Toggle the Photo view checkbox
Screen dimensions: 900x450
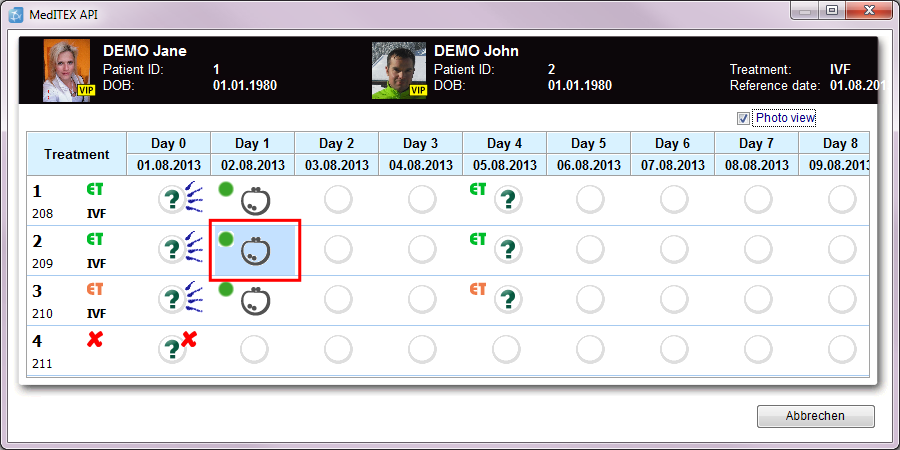pyautogui.click(x=743, y=119)
